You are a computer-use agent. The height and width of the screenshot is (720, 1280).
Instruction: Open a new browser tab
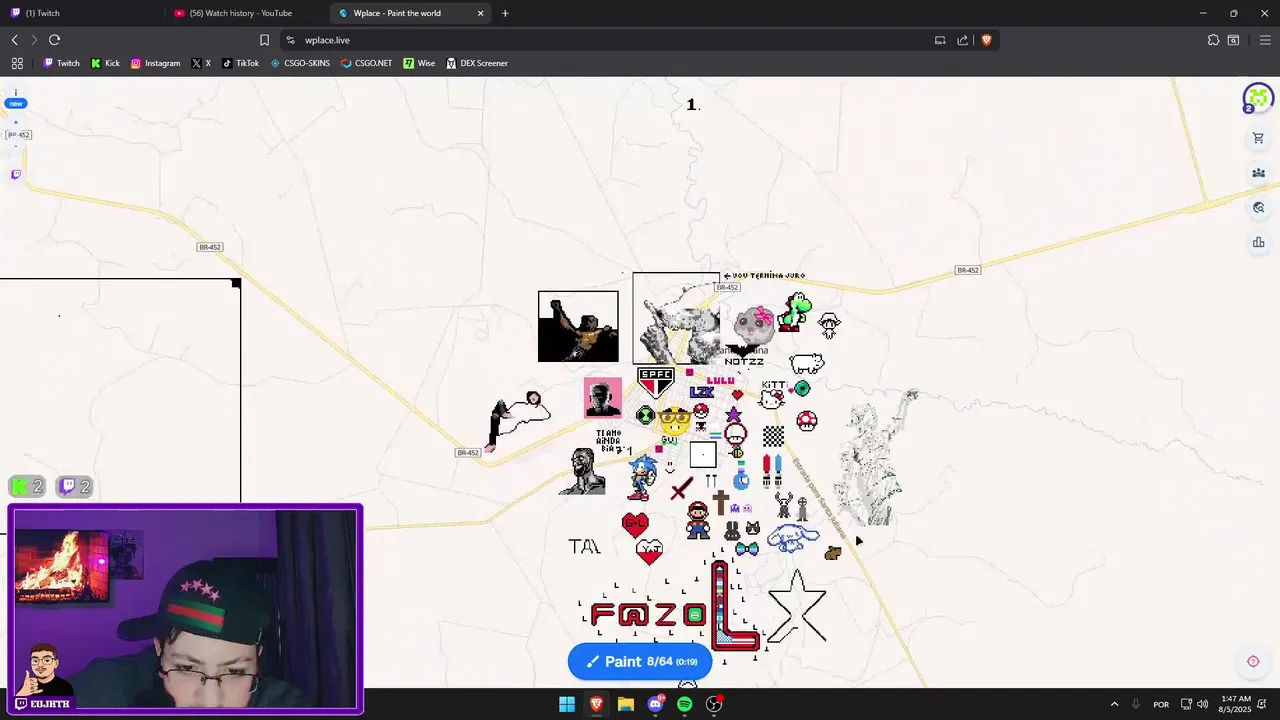[505, 13]
